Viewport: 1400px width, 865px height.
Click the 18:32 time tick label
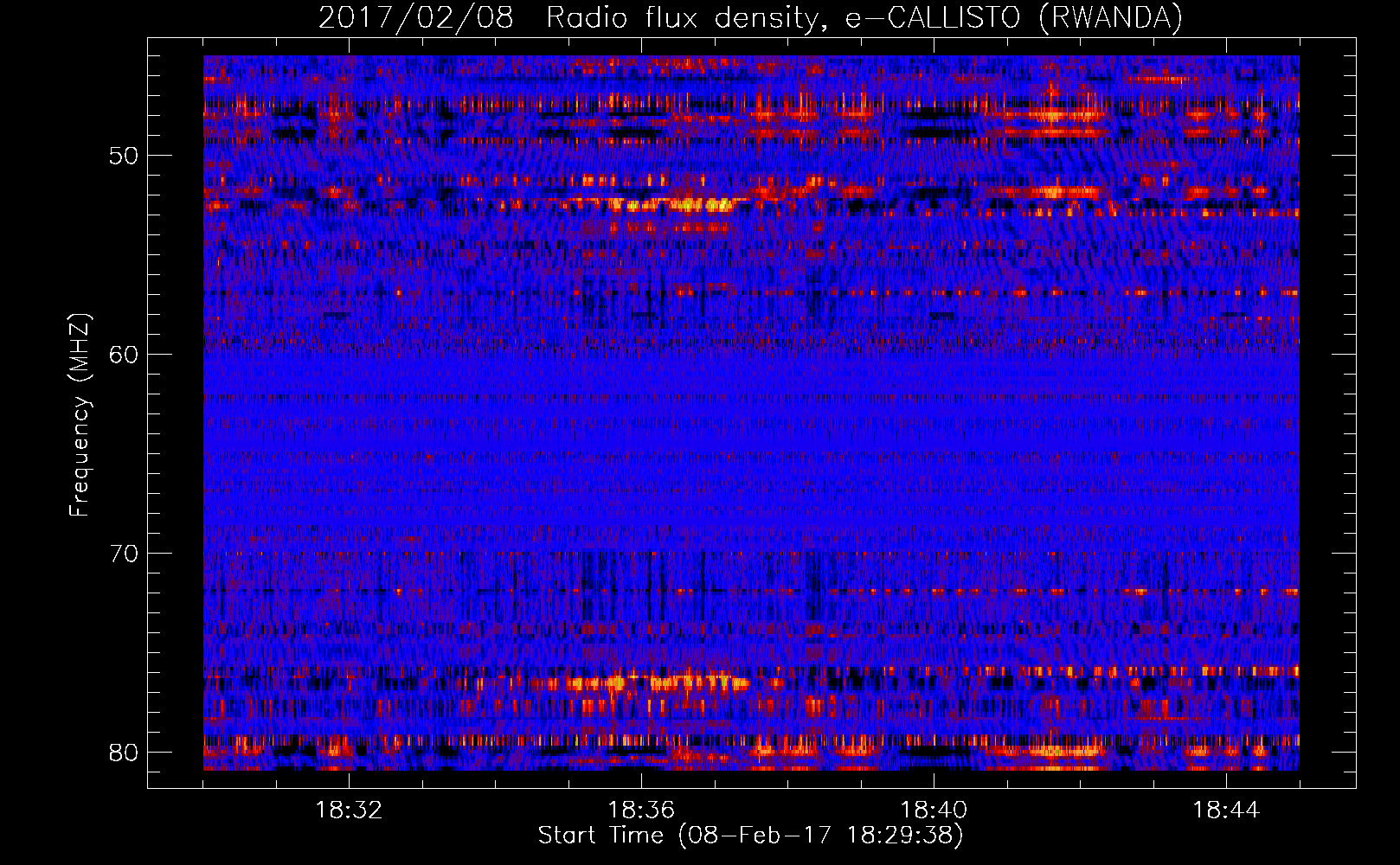point(349,811)
